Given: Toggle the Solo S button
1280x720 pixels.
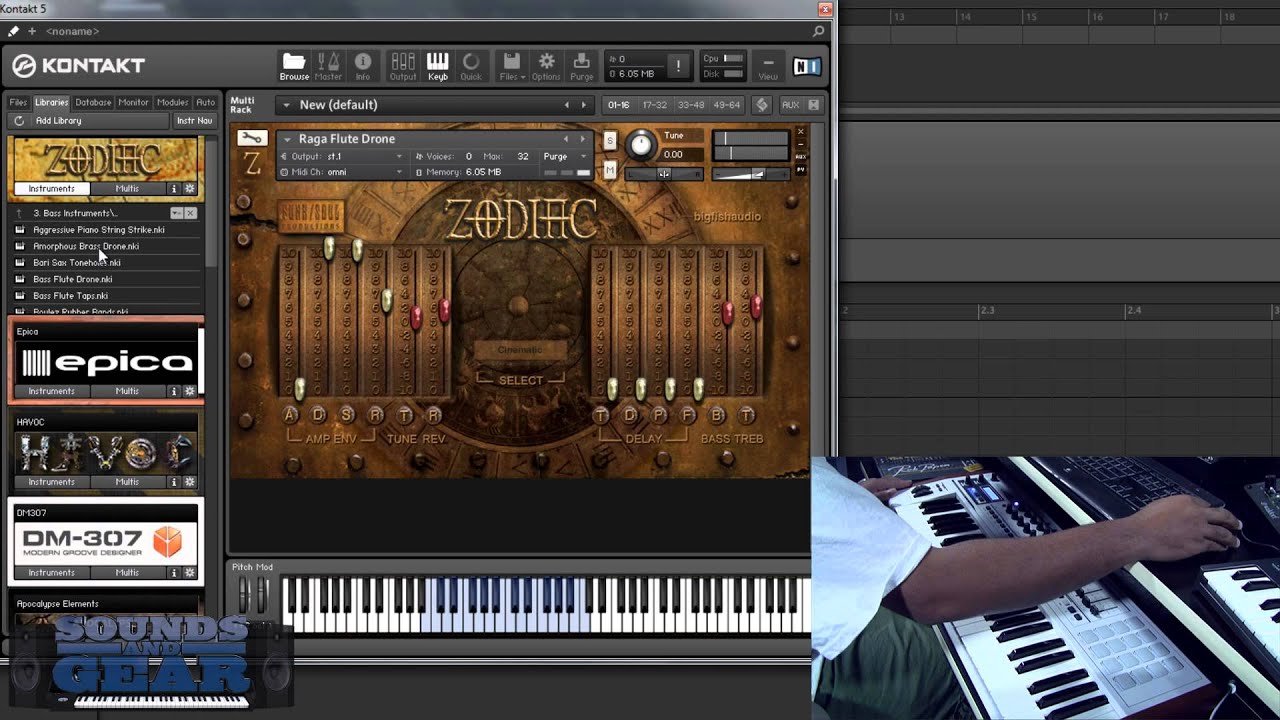Looking at the screenshot, I should point(610,141).
